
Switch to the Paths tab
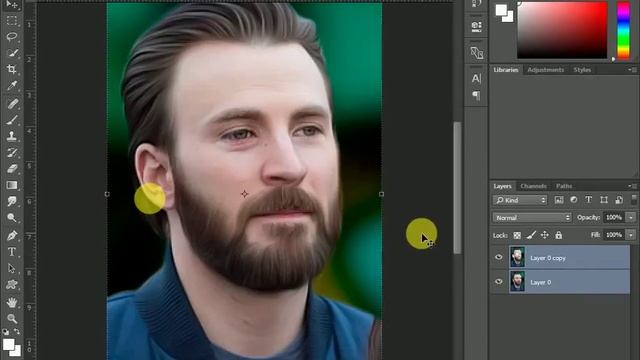point(564,186)
